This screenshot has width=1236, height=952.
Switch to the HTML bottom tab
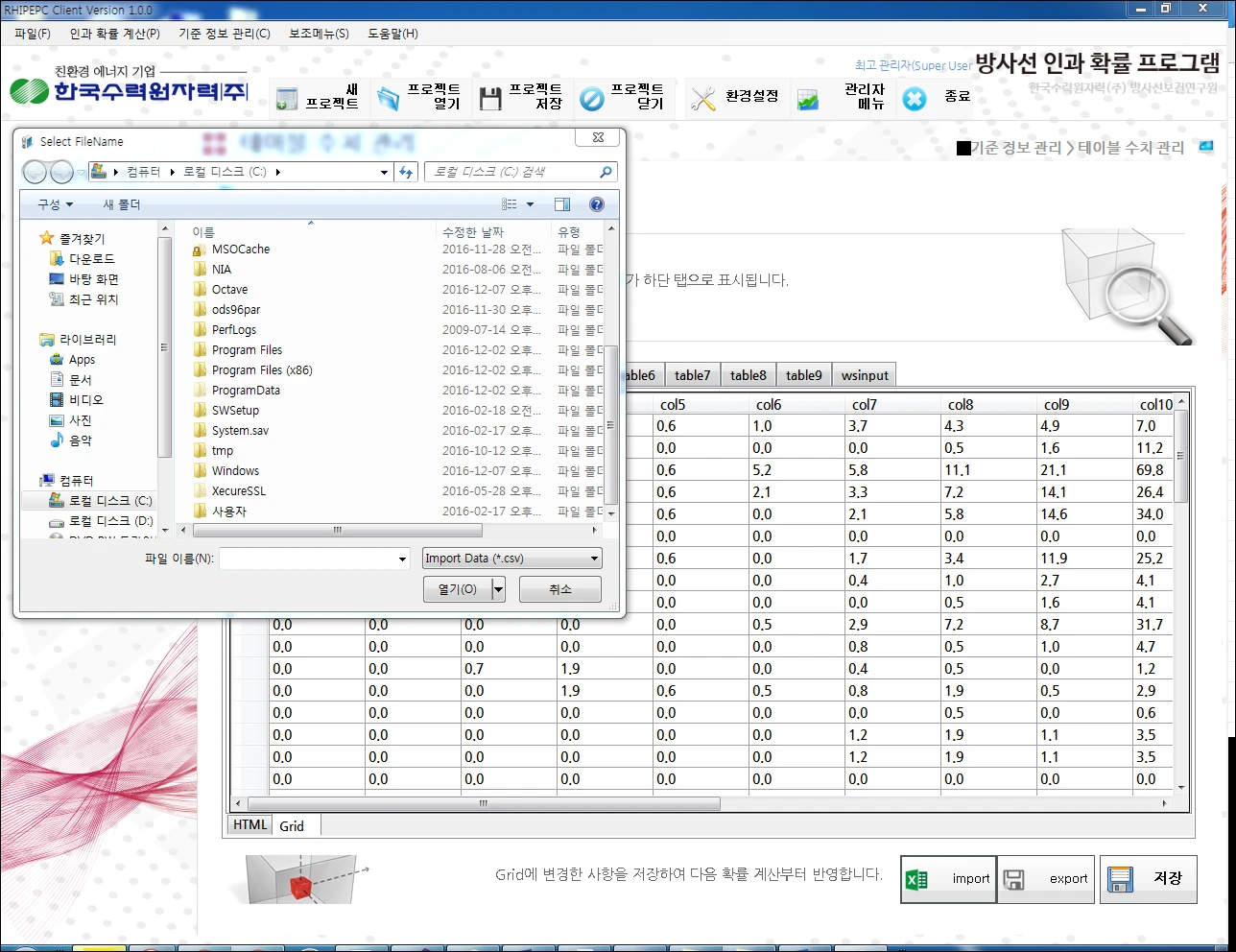tap(250, 825)
